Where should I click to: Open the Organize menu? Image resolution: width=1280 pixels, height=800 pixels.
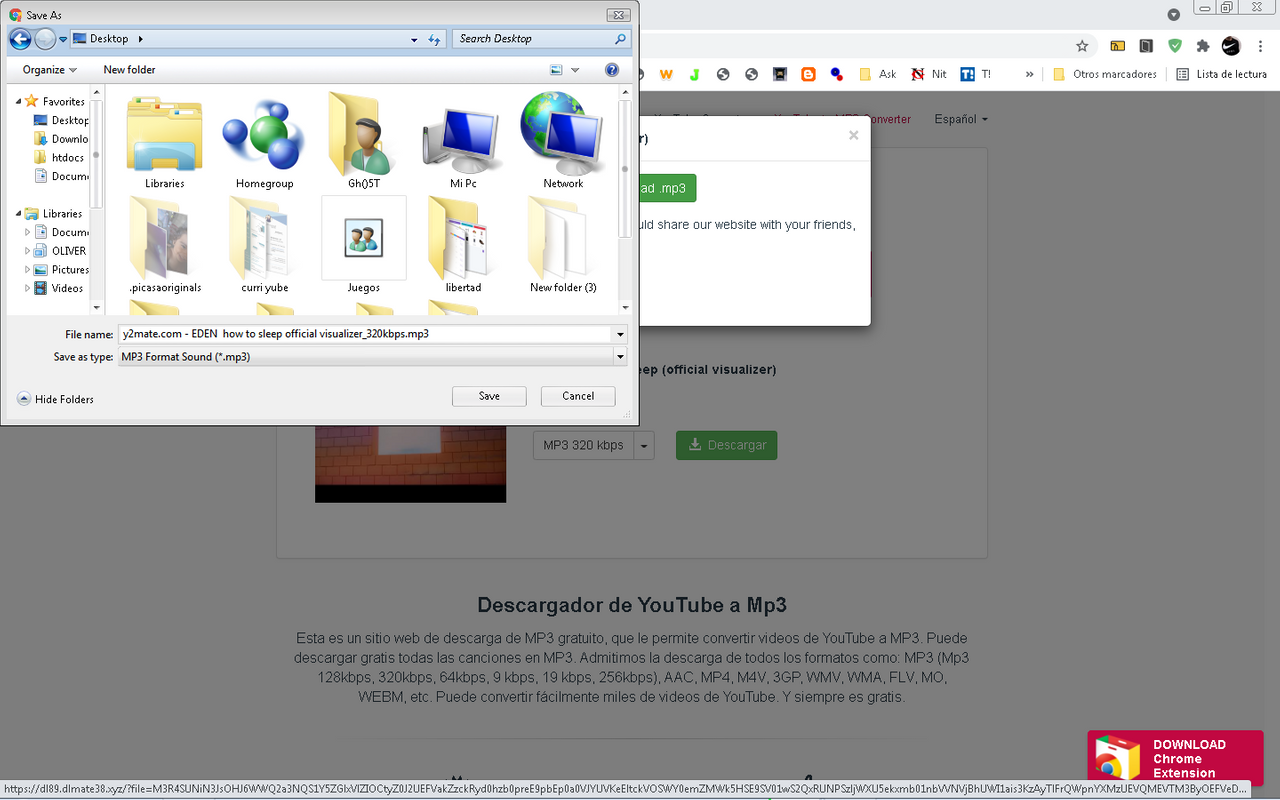coord(49,70)
